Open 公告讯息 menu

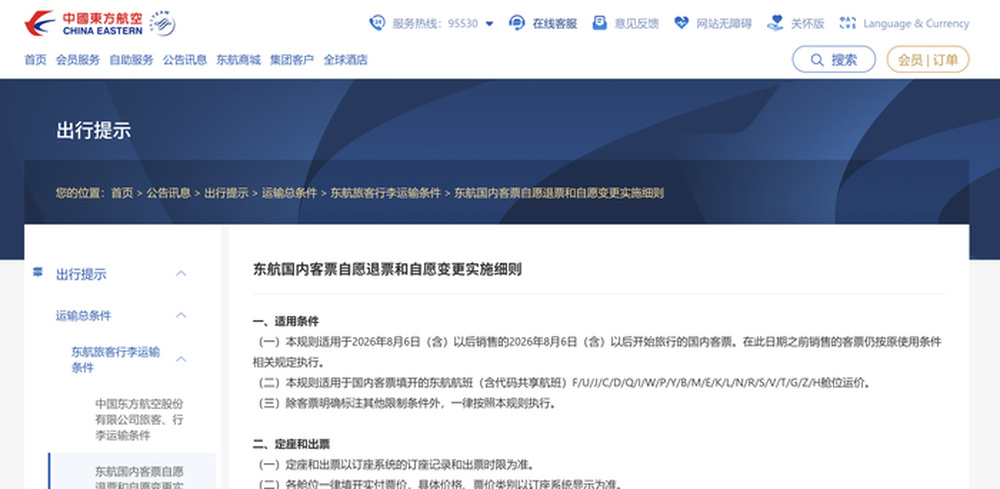185,60
